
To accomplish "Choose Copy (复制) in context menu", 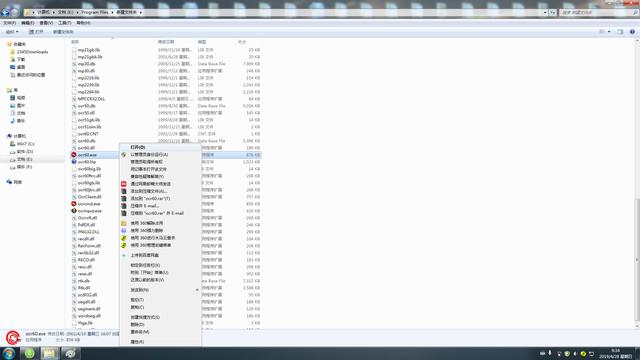I will [x=137, y=307].
